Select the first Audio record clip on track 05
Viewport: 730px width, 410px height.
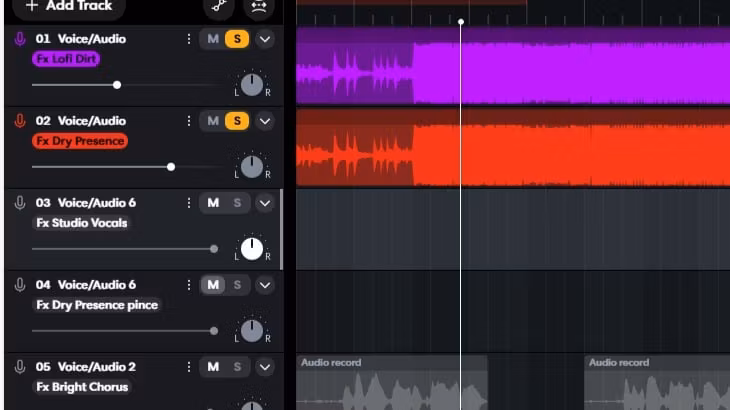(392, 383)
